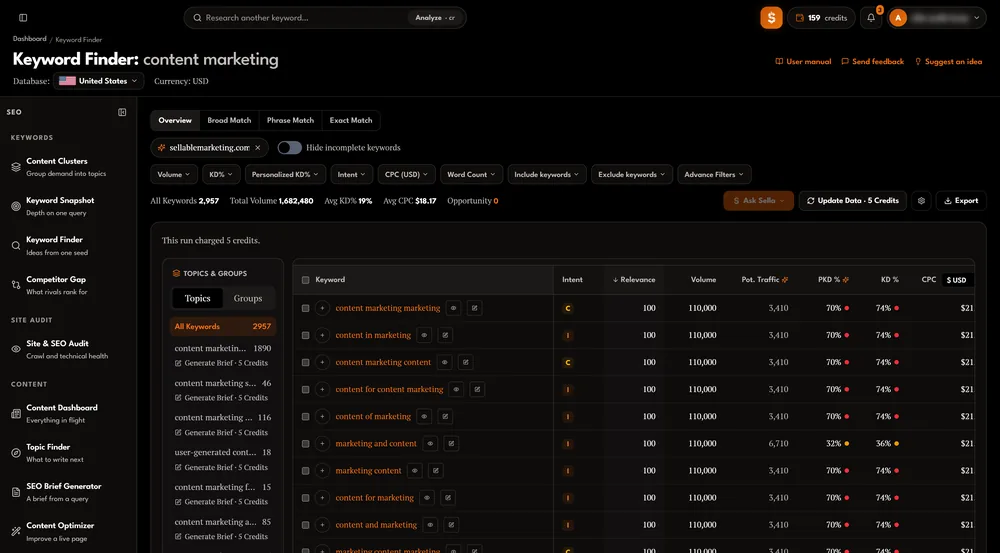This screenshot has height=553, width=1000.
Task: Click Analyze button in search bar
Action: click(435, 18)
